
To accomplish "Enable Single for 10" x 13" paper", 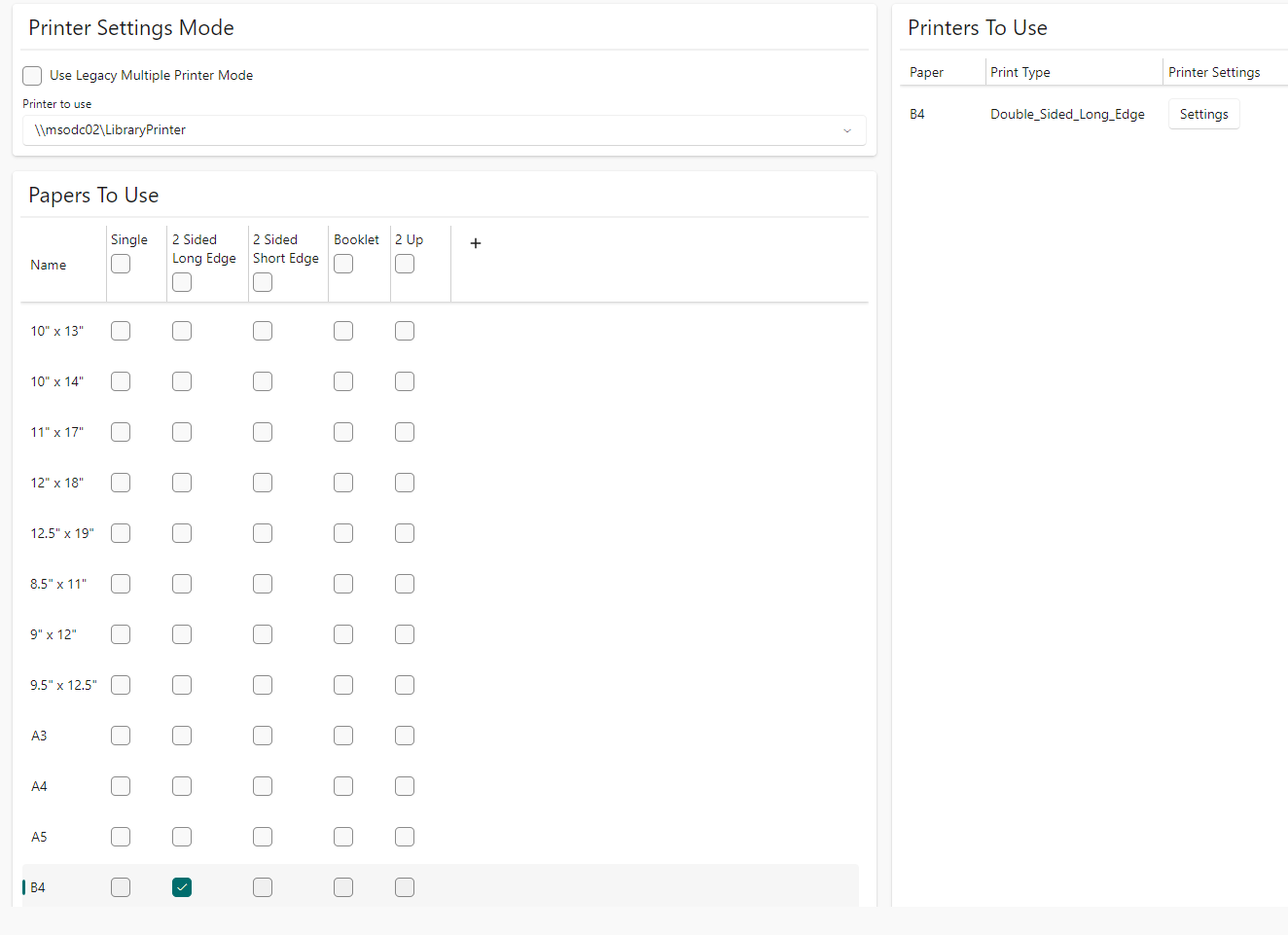I will click(x=121, y=331).
